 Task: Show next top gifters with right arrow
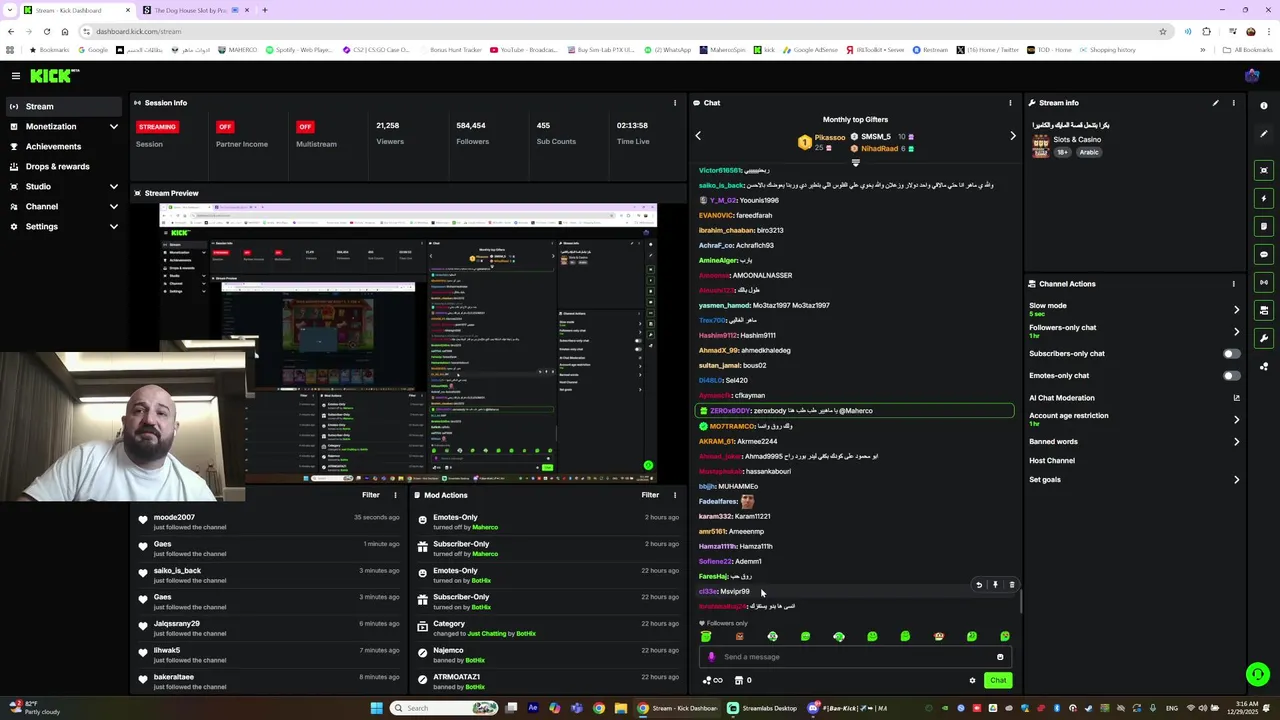1012,136
